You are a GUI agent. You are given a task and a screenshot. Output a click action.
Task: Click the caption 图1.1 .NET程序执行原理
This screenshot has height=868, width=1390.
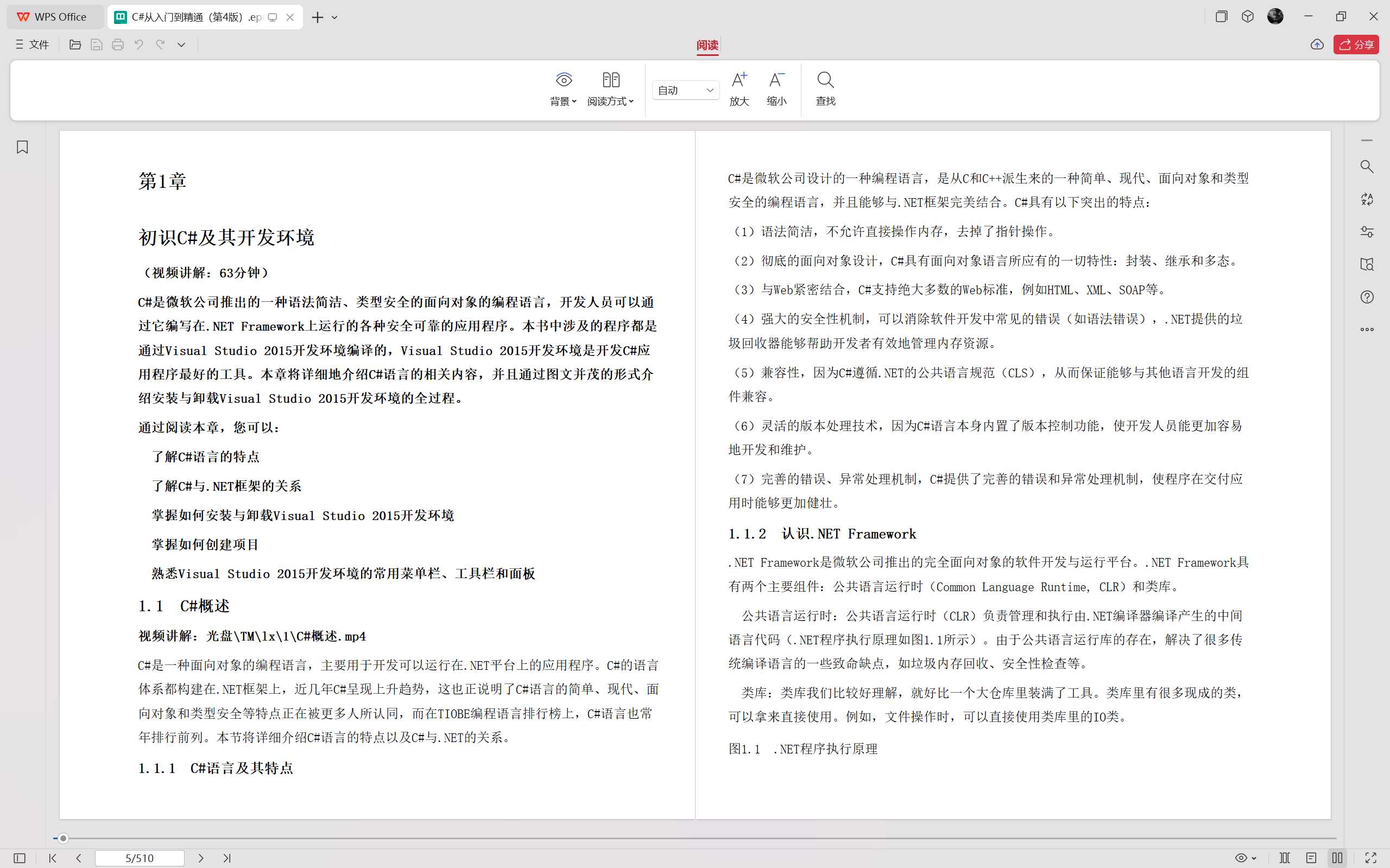[803, 749]
